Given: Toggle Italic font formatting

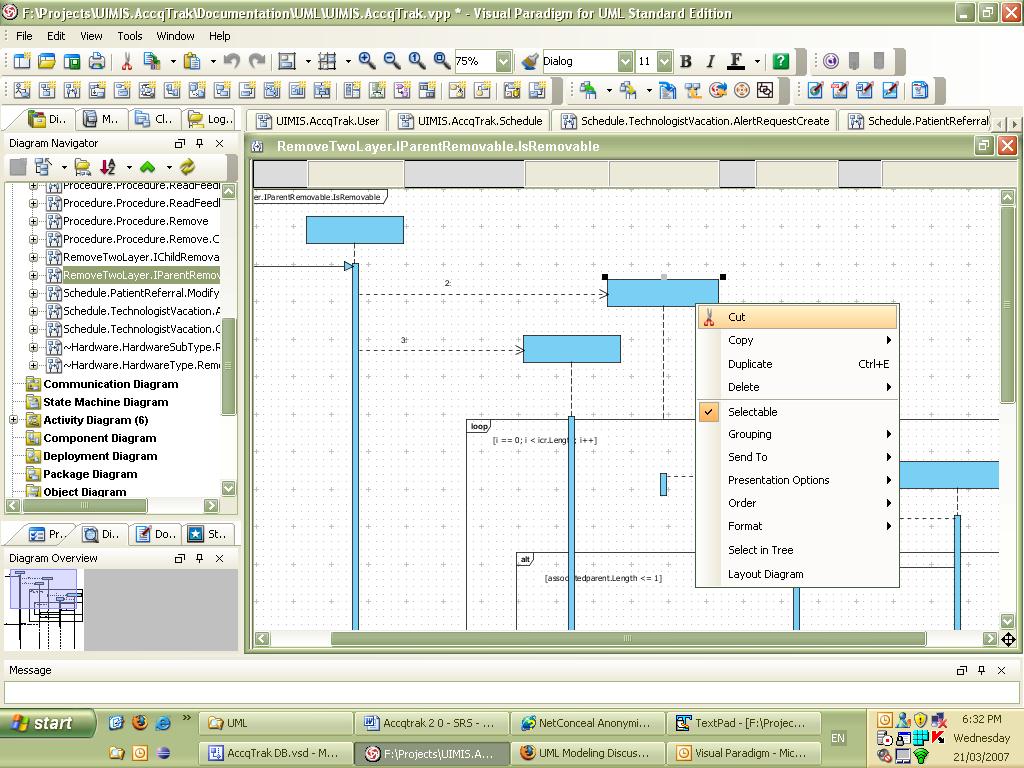Looking at the screenshot, I should 711,61.
